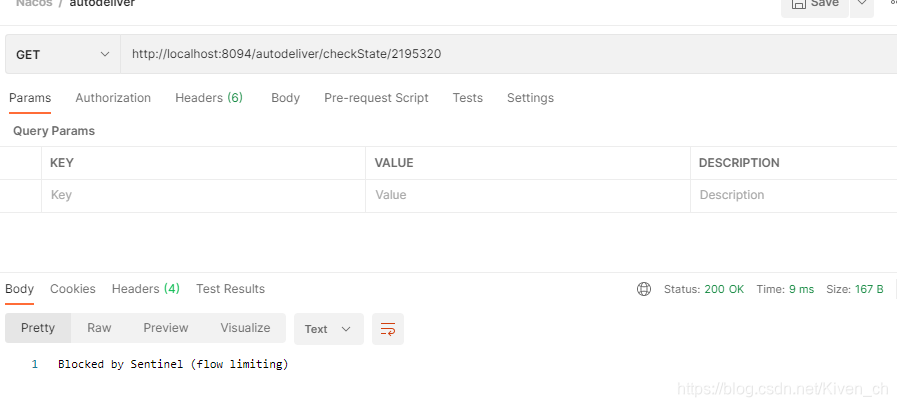Click the autodeliver breadcrumb name

(x=102, y=3)
